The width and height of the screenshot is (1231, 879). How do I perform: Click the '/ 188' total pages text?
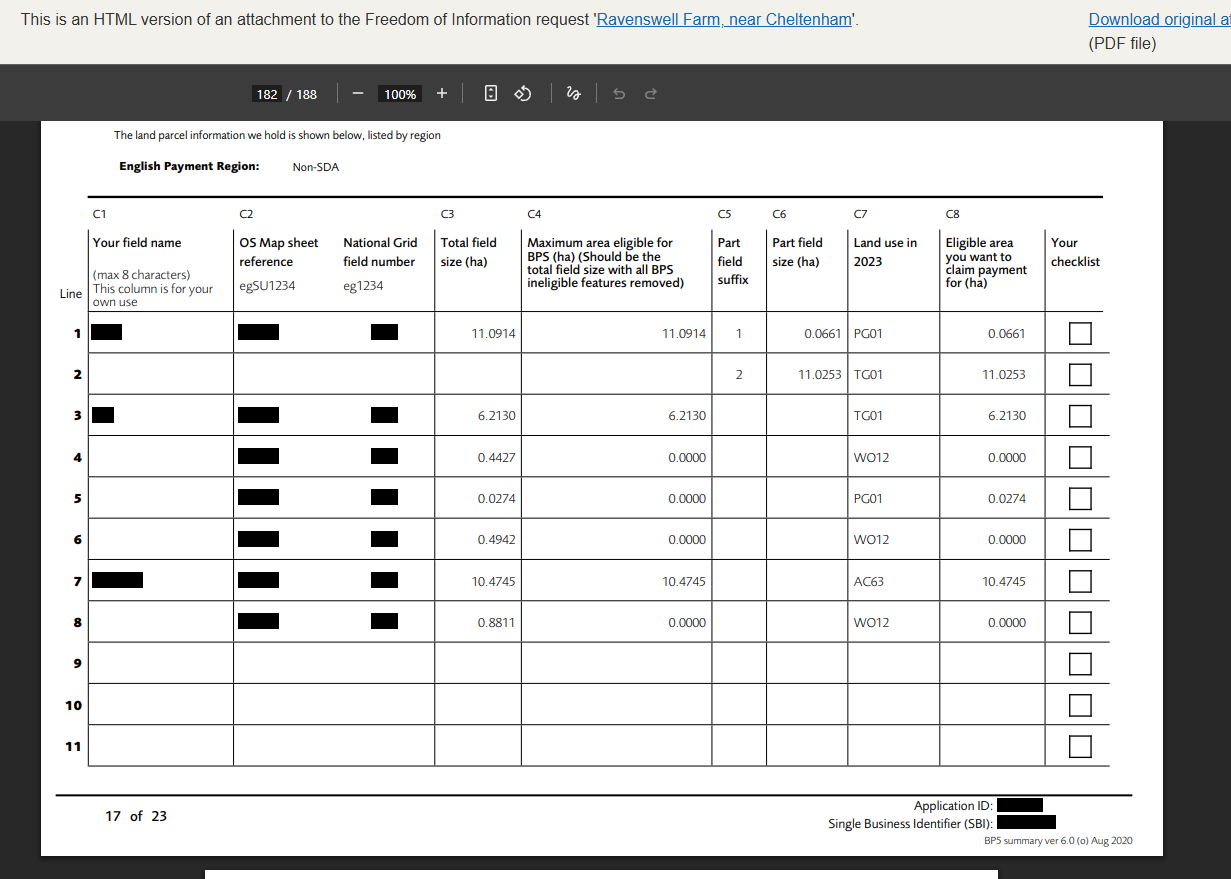click(302, 94)
